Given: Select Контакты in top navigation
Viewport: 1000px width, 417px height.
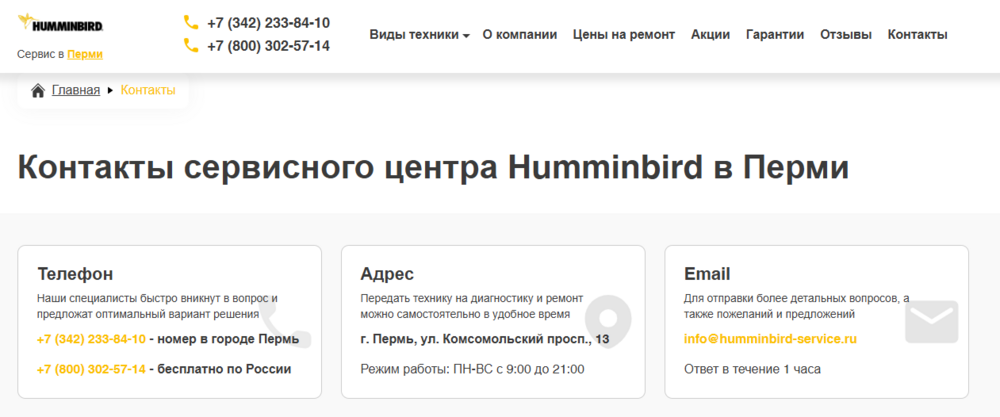Looking at the screenshot, I should [x=918, y=35].
